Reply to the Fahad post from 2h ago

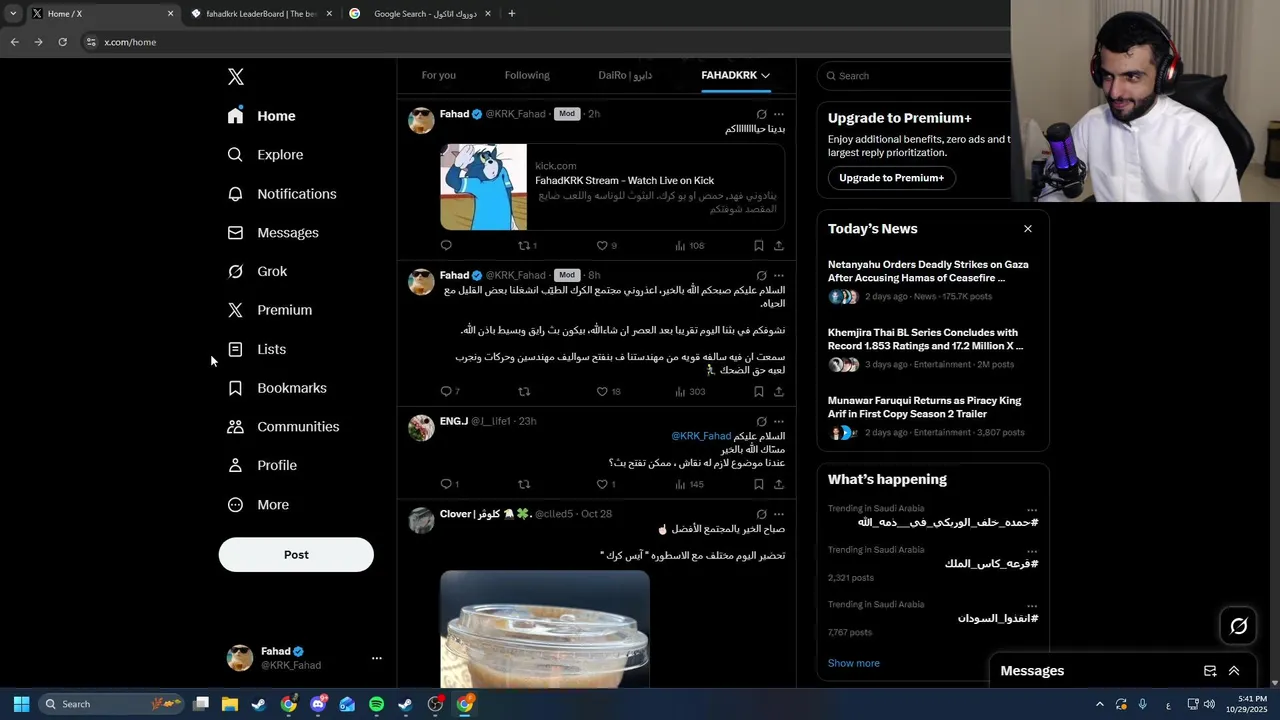point(446,245)
